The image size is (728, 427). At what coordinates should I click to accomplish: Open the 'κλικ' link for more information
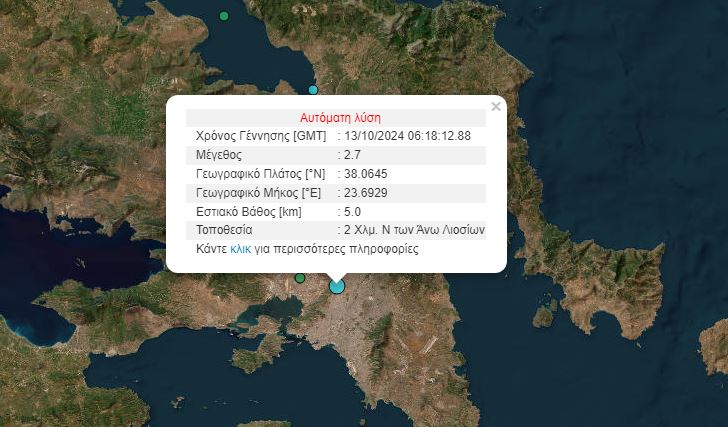pos(240,249)
